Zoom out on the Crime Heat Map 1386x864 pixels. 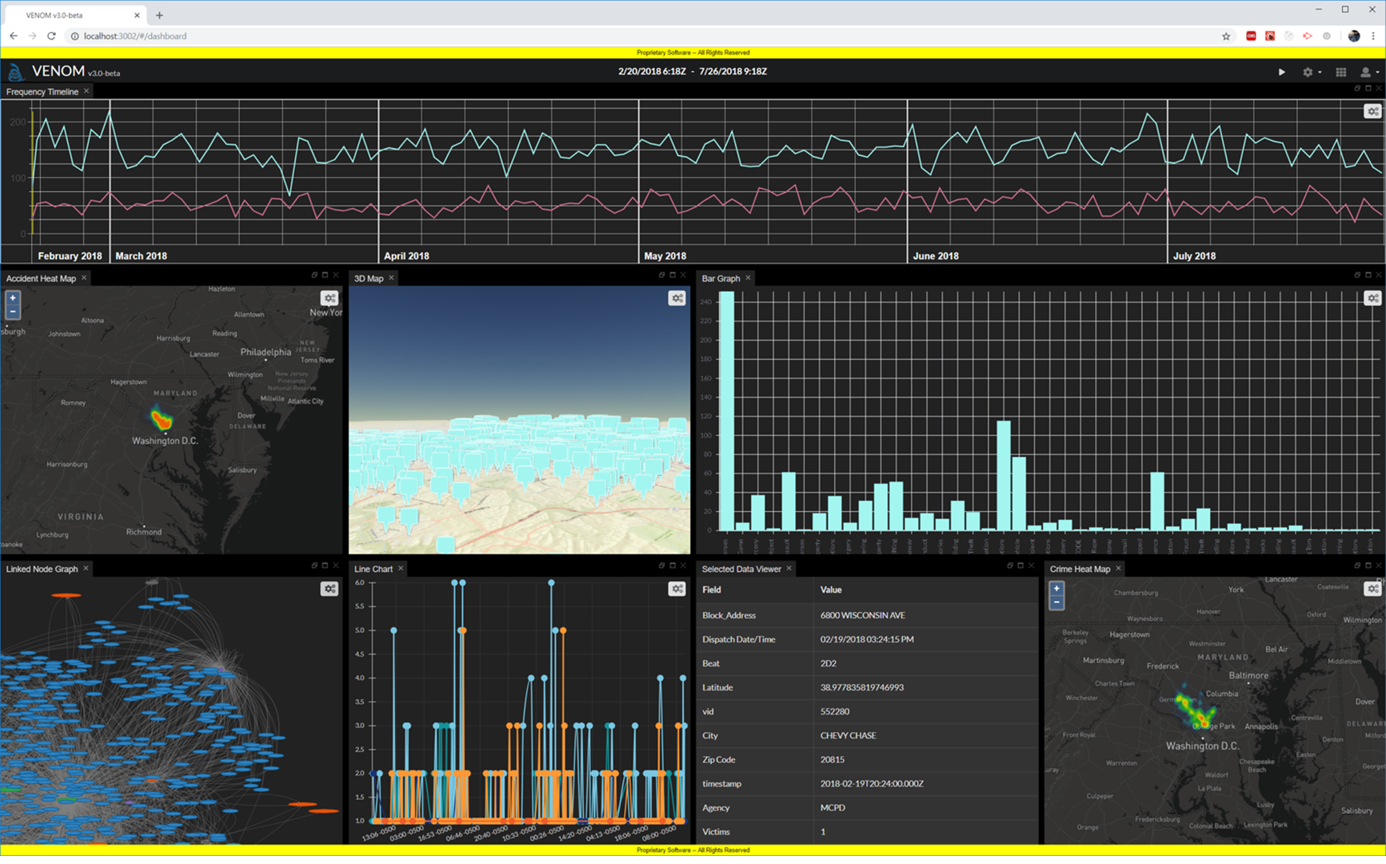tap(1056, 602)
